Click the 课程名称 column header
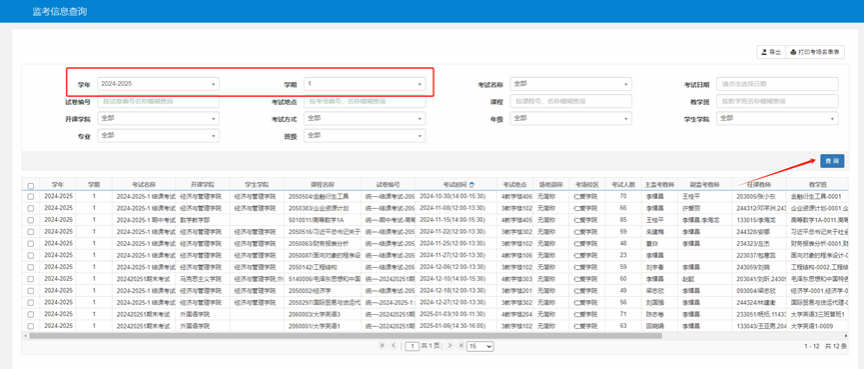 click(x=323, y=184)
